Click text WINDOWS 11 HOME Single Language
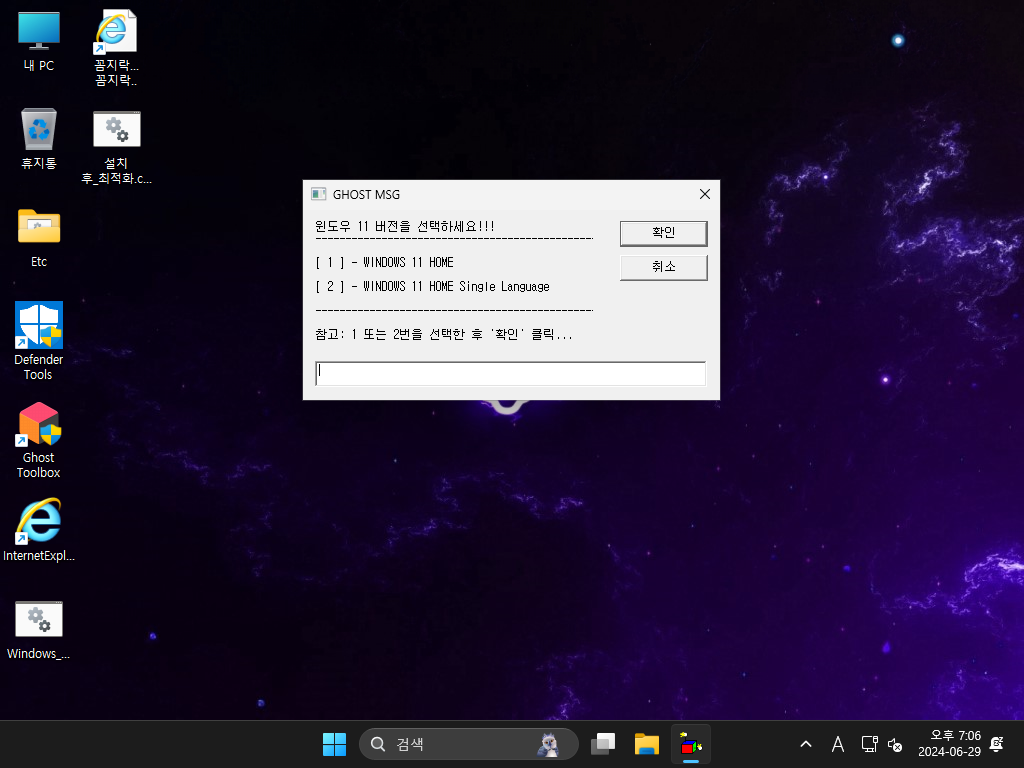This screenshot has height=768, width=1024. coord(432,287)
